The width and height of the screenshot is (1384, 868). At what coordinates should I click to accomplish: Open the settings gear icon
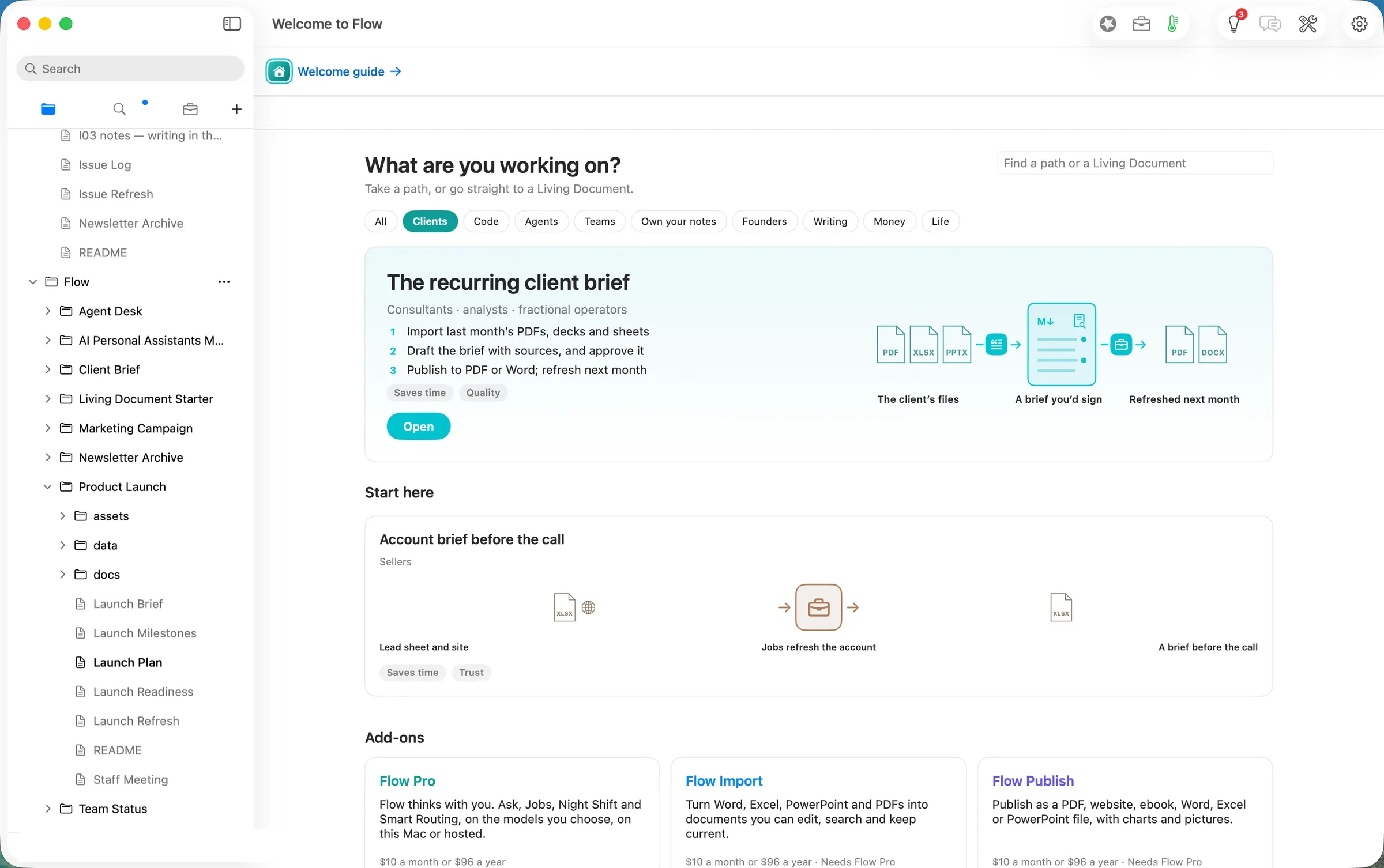click(1359, 24)
